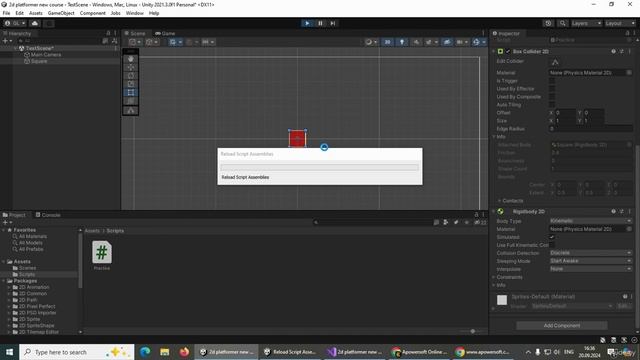This screenshot has width=640, height=360.
Task: Click the Play button
Action: [x=307, y=23]
